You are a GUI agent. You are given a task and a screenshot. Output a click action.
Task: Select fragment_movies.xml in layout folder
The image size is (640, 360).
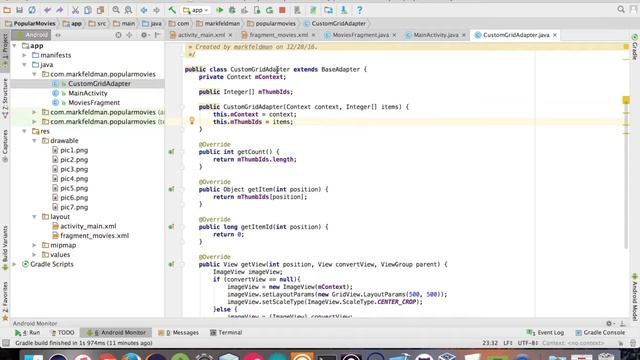pos(95,236)
